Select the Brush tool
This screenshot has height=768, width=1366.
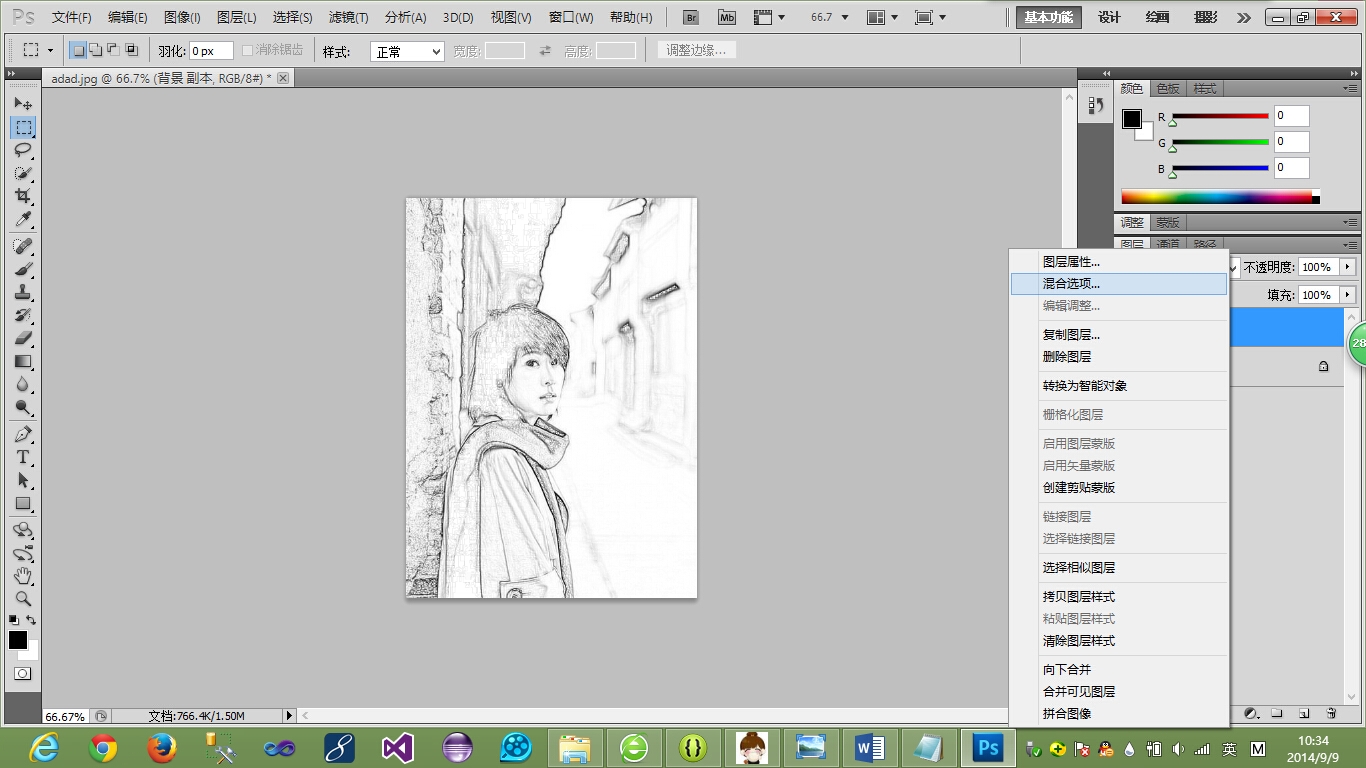tap(23, 269)
